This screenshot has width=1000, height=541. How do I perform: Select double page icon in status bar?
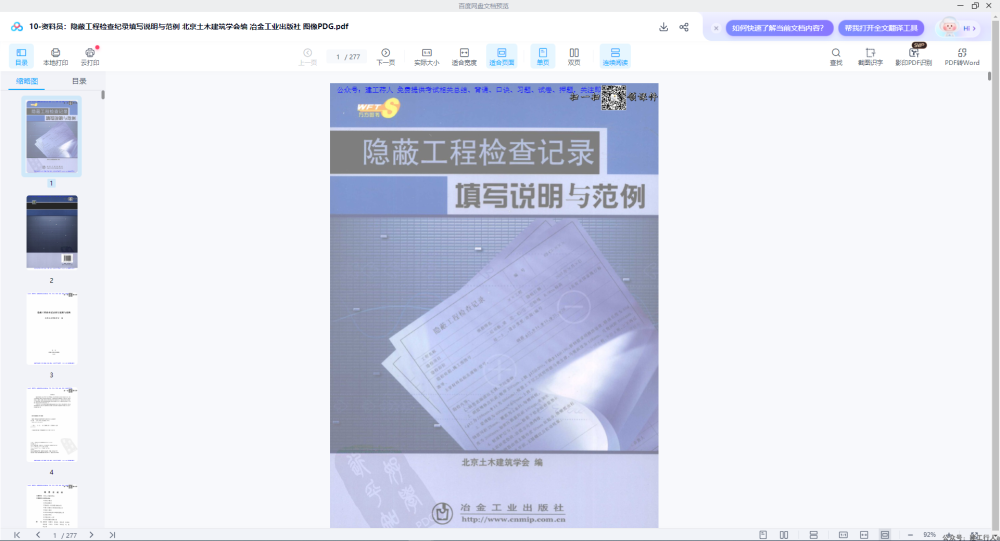tap(784, 535)
